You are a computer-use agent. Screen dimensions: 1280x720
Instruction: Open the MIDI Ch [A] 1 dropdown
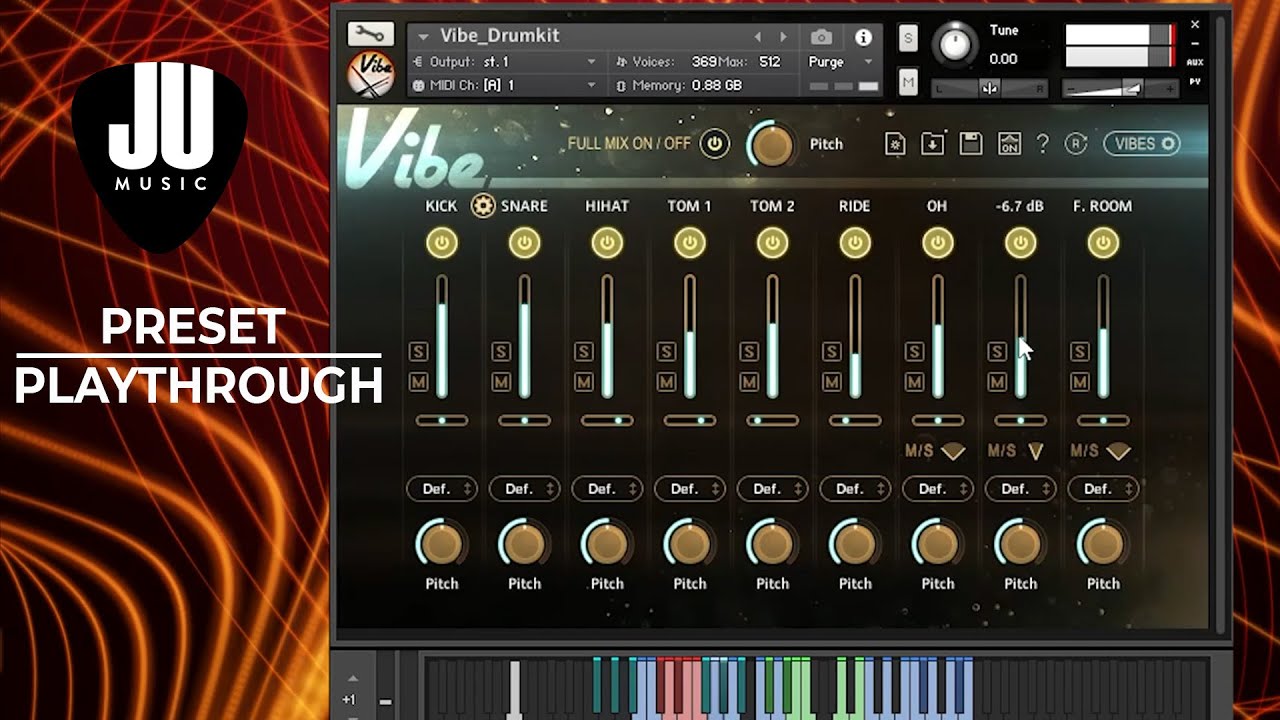(x=505, y=86)
